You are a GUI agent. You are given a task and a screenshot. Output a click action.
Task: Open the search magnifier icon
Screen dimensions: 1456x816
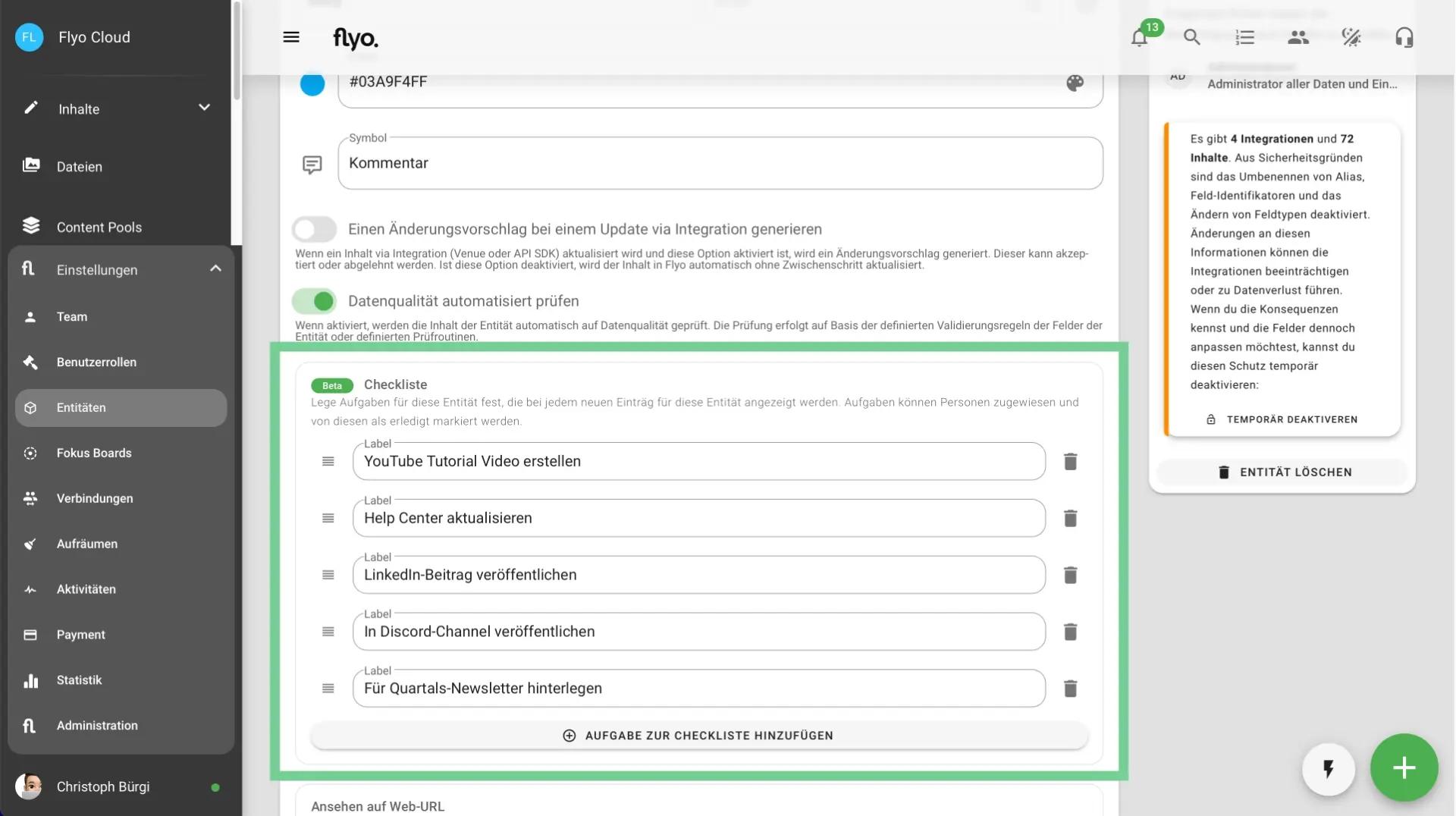(1192, 37)
